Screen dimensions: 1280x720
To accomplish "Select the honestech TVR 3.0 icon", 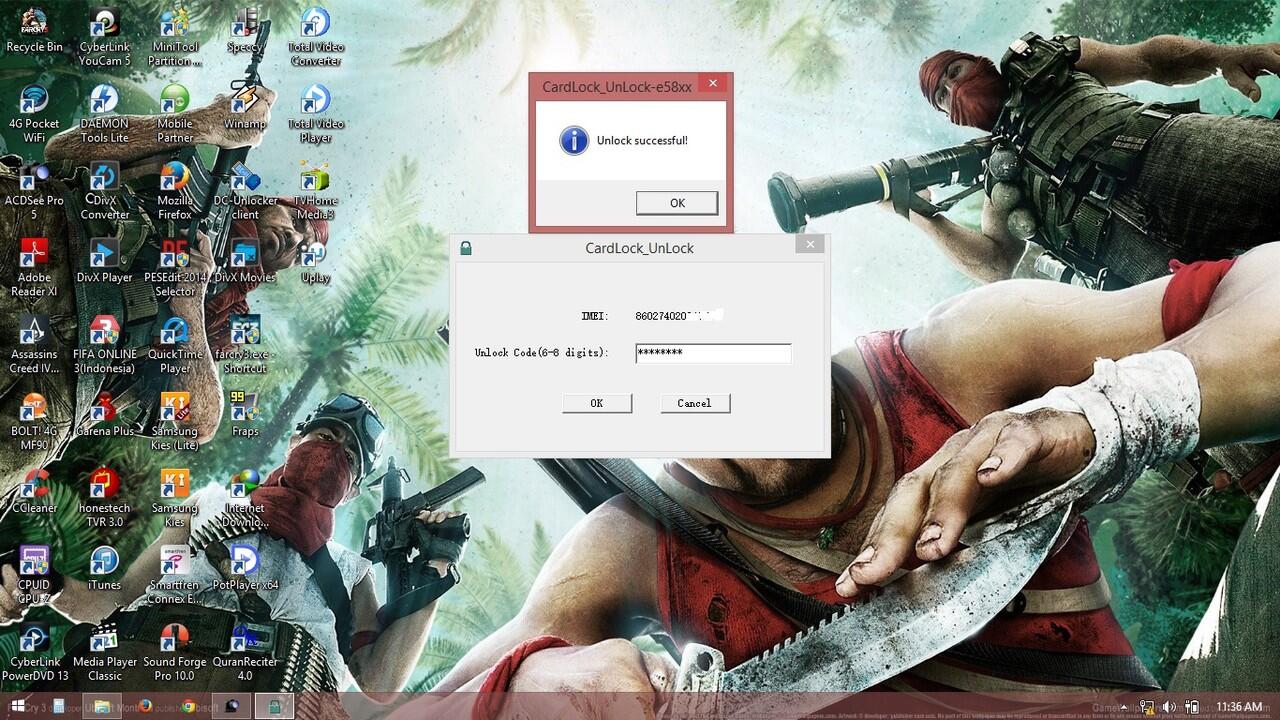I will (x=105, y=499).
